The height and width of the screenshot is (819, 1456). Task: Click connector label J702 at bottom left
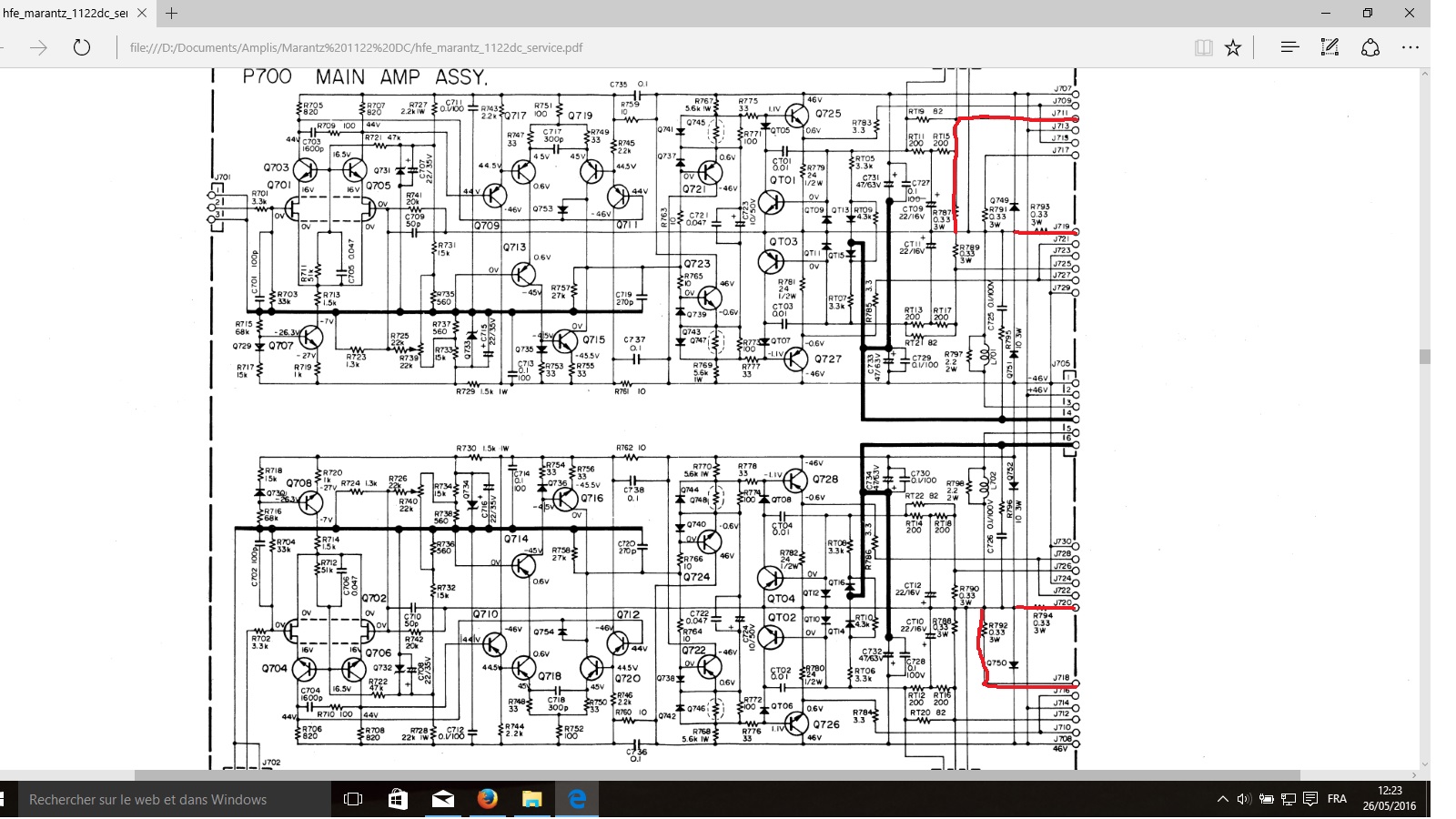click(x=271, y=763)
